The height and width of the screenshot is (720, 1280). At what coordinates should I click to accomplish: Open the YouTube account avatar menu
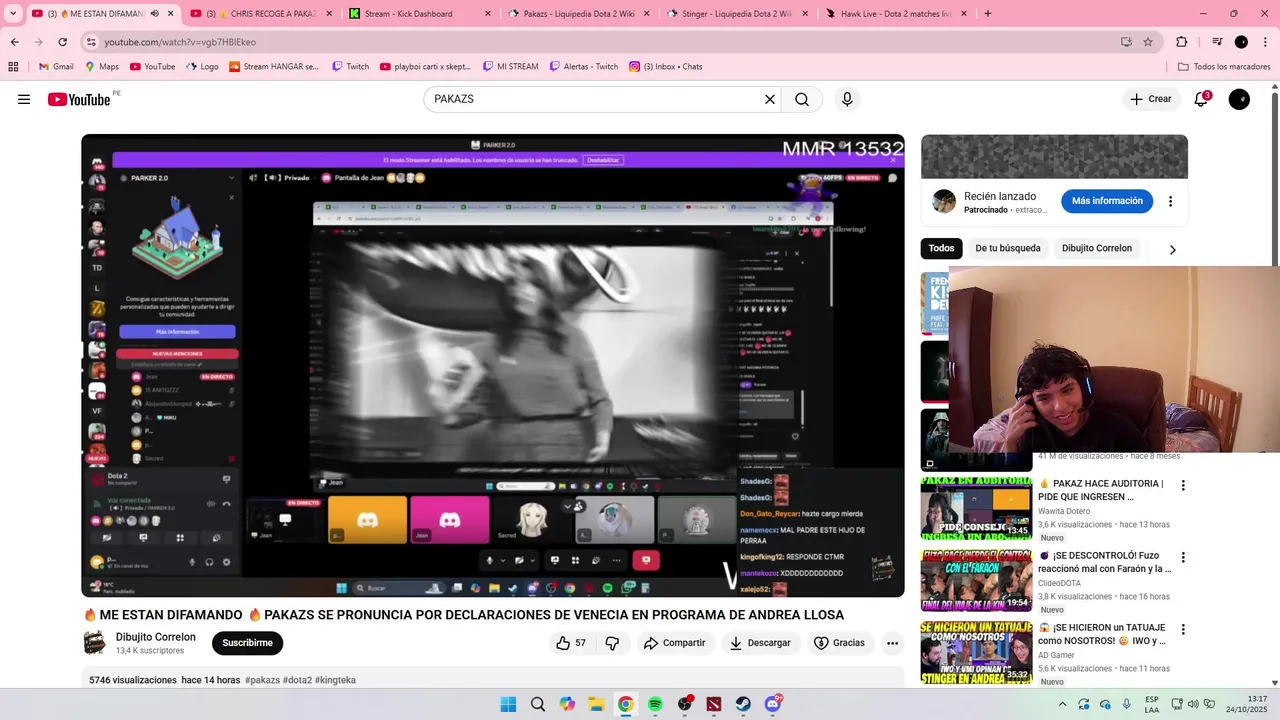click(x=1239, y=99)
